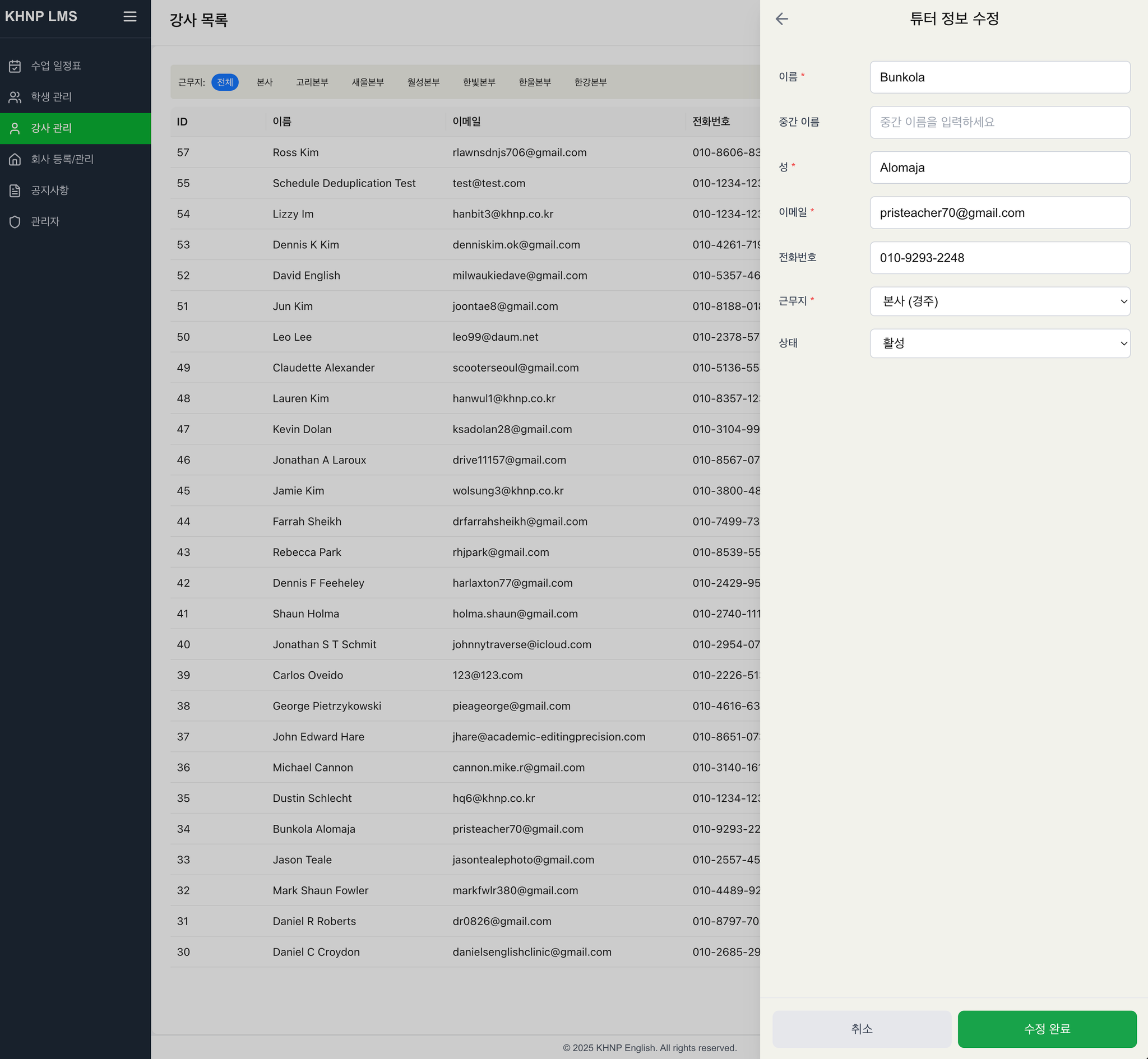This screenshot has height=1059, width=1148.
Task: Select the Dennis F Feeheley row name
Action: 318,583
